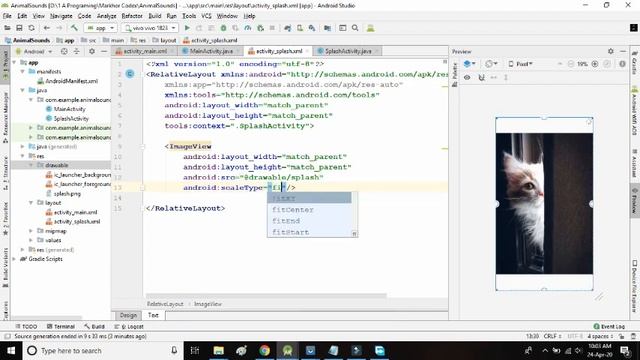Click the Debug app bug icon

[223, 28]
